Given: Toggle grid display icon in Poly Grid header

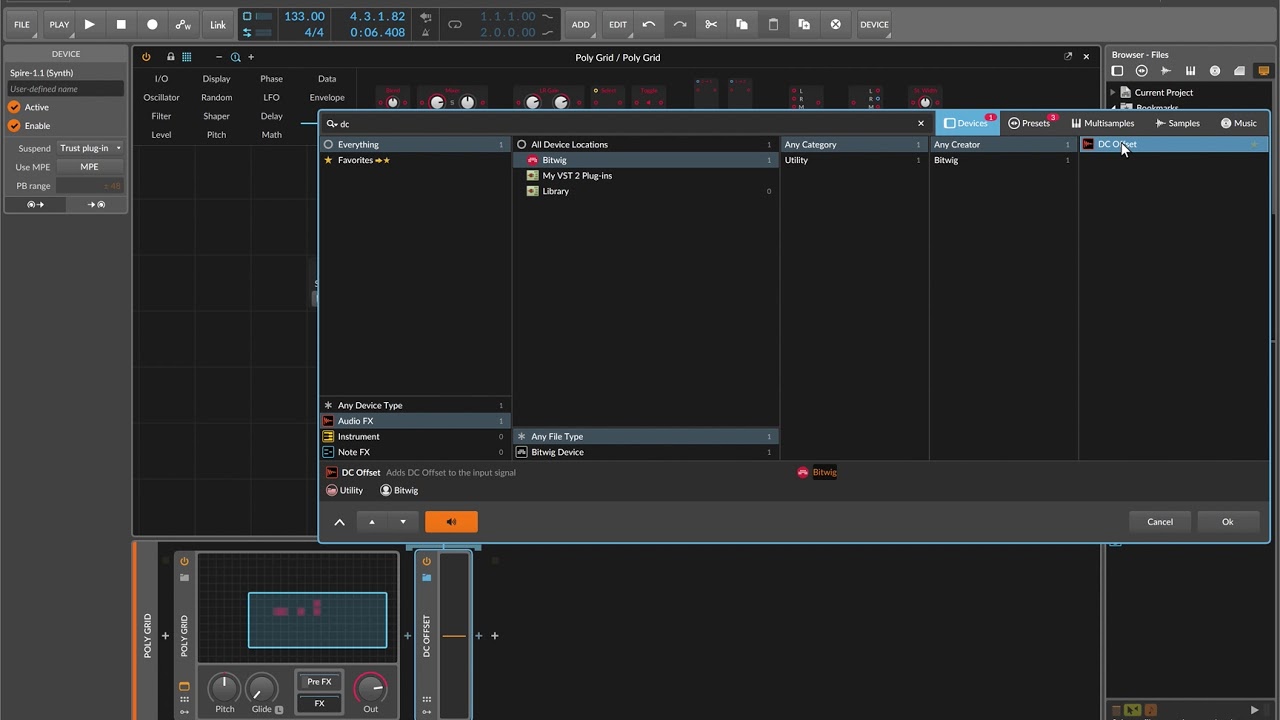Looking at the screenshot, I should tap(186, 57).
